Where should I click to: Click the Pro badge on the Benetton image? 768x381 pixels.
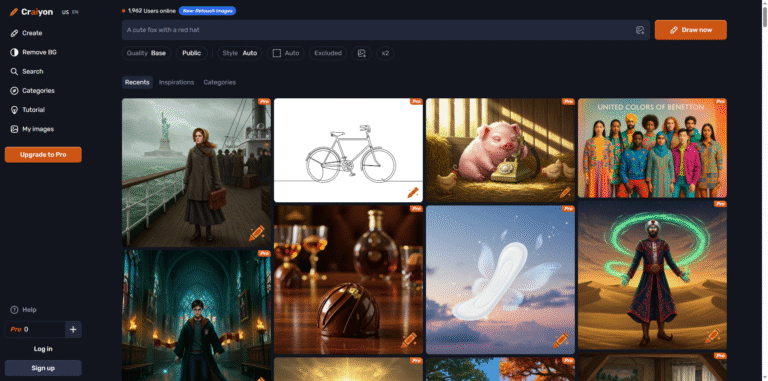pos(720,101)
